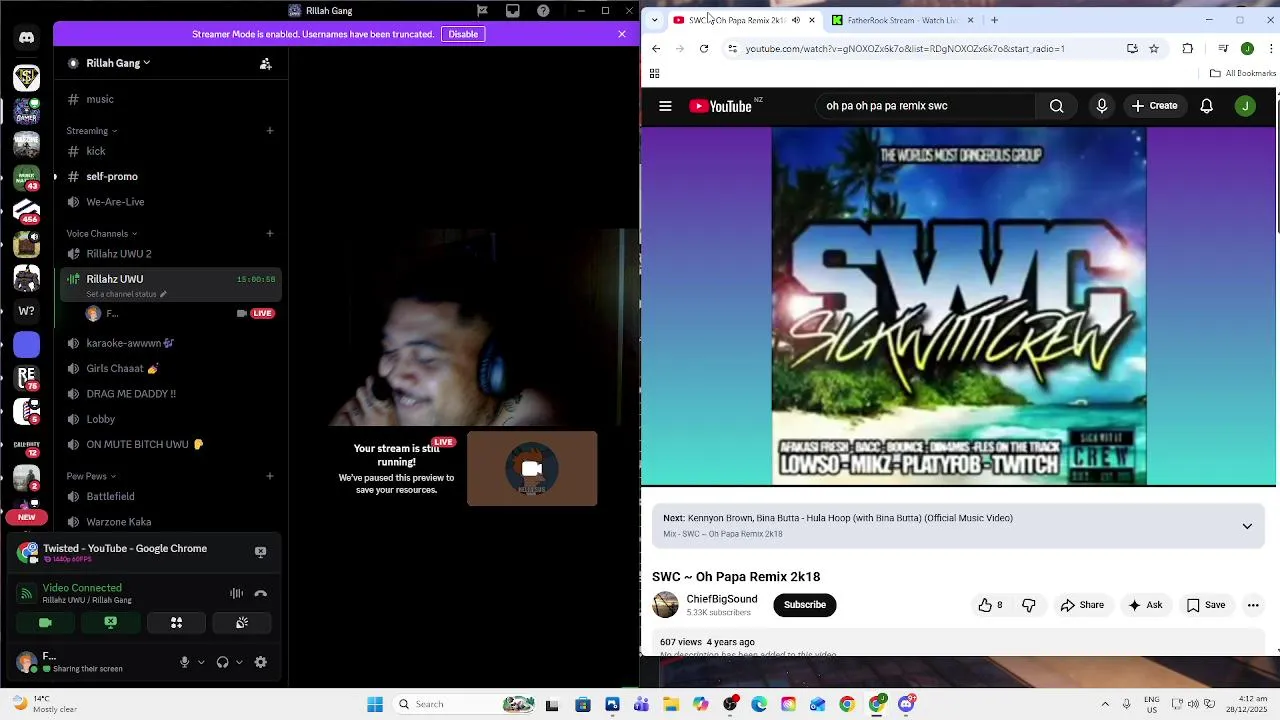The image size is (1280, 720).
Task: Collapse the Streaming category
Action: tap(92, 131)
